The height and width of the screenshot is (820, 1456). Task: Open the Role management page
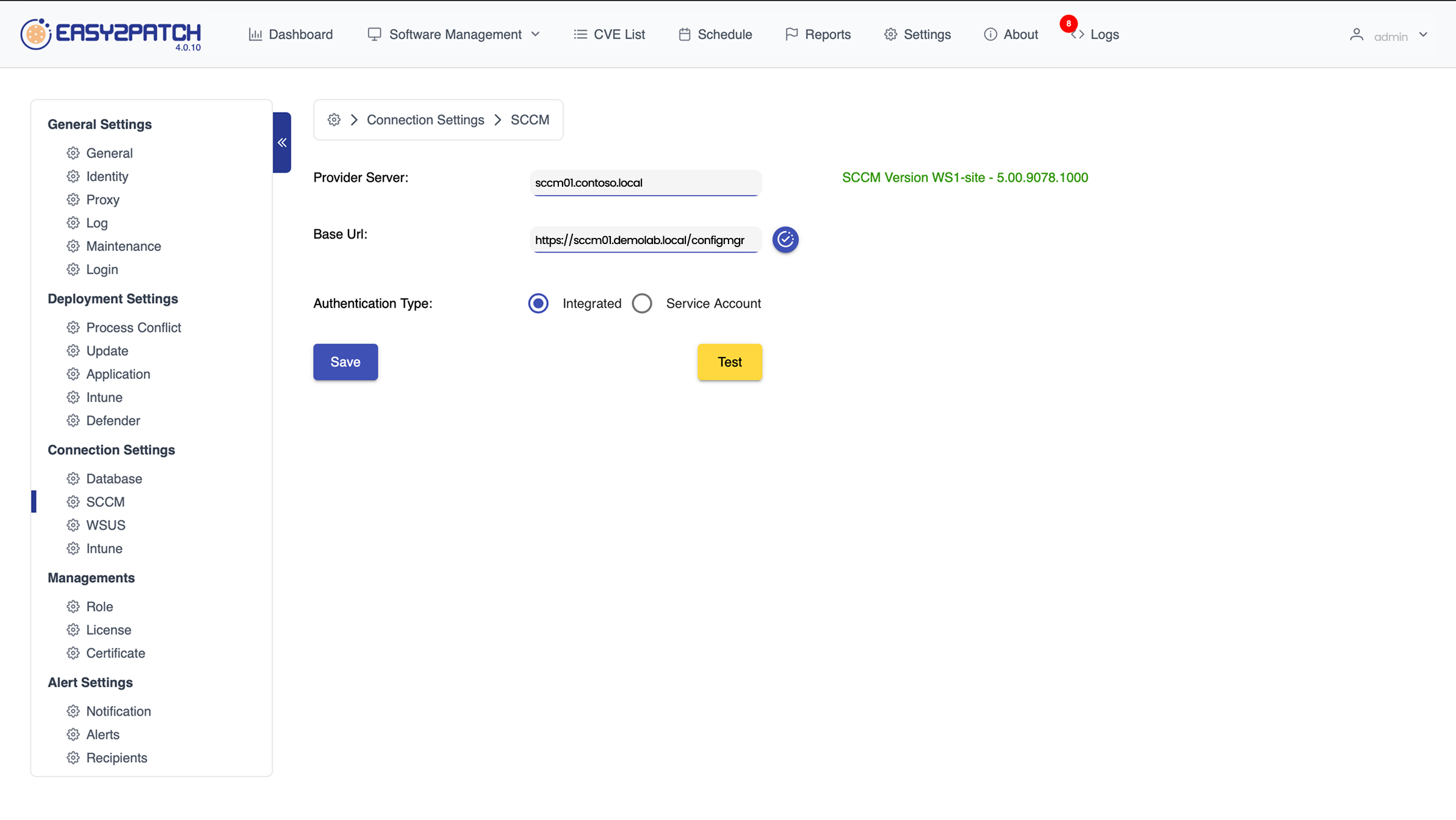[99, 606]
